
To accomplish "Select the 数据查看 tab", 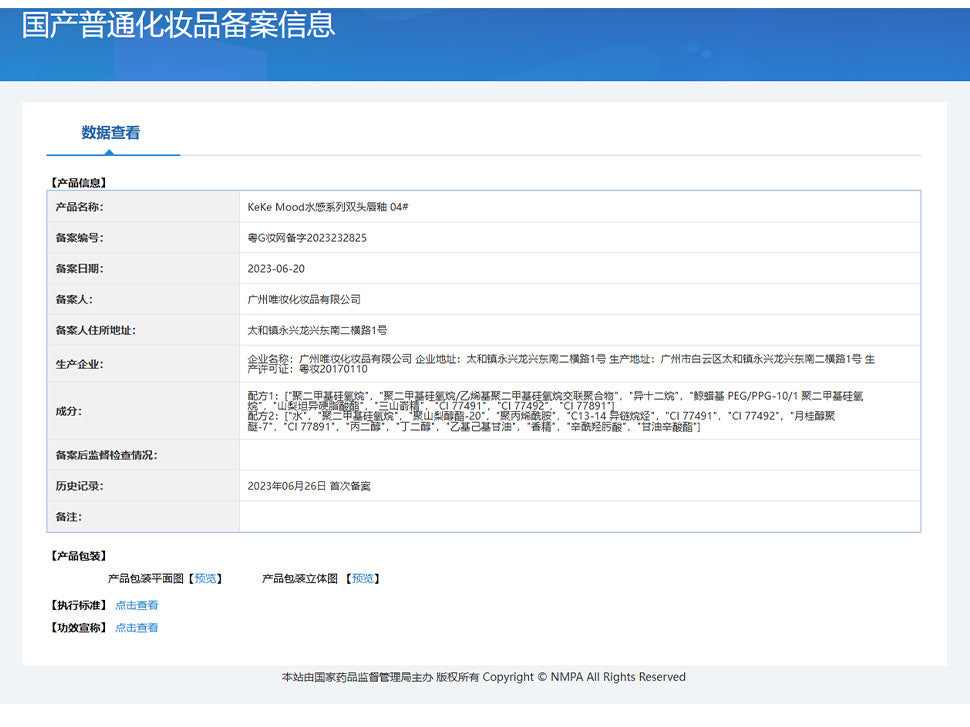I will [x=111, y=132].
